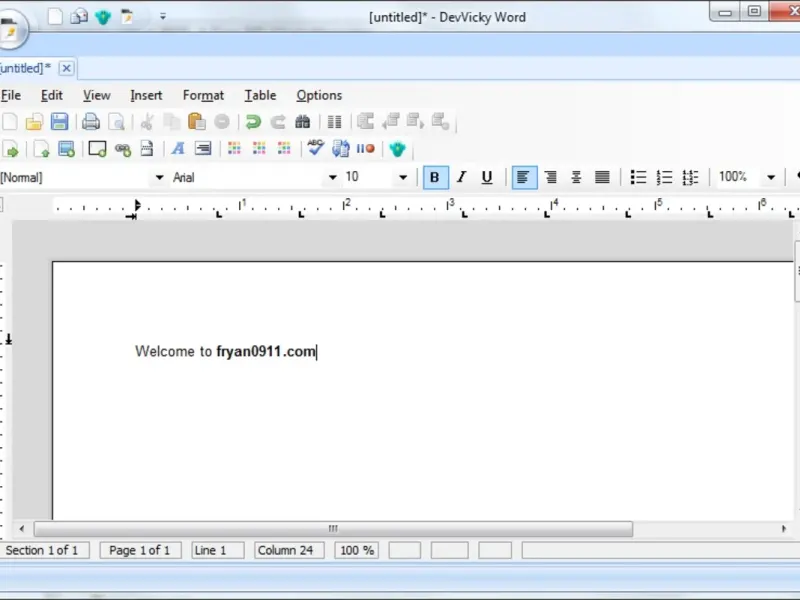Run spell check with the ABC checkmark icon
Screen dimensions: 800x600
click(x=315, y=148)
